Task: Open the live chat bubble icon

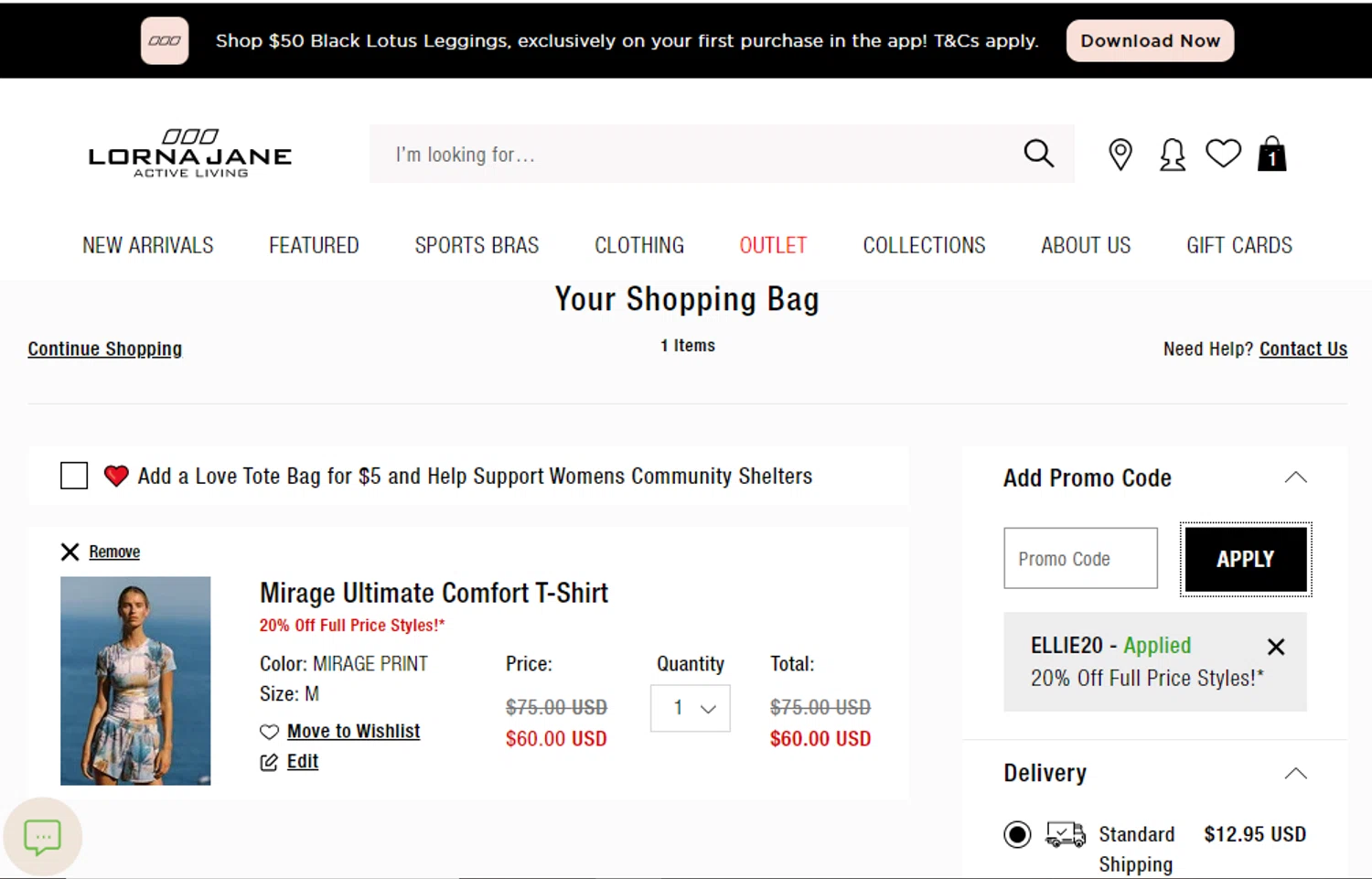Action: tap(42, 837)
